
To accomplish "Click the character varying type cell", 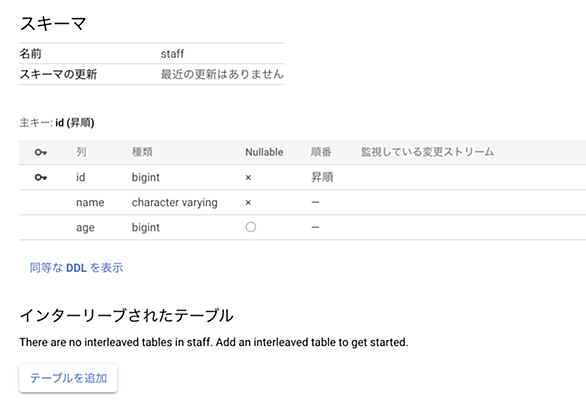I will tap(175, 203).
